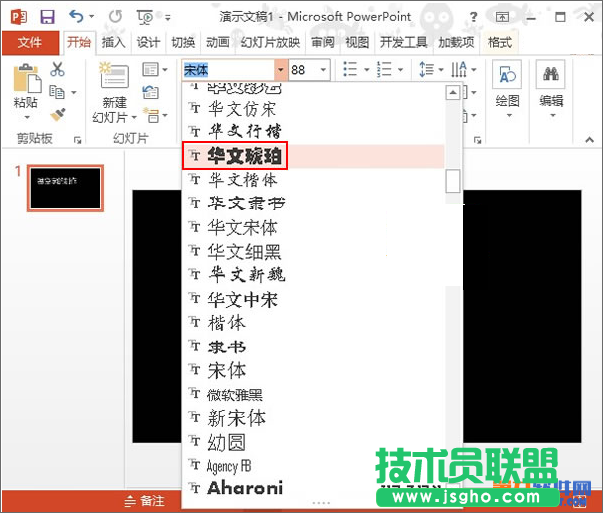Viewport: 603px width, 513px height.
Task: Choose 宋体 font from list
Action: pos(313,370)
